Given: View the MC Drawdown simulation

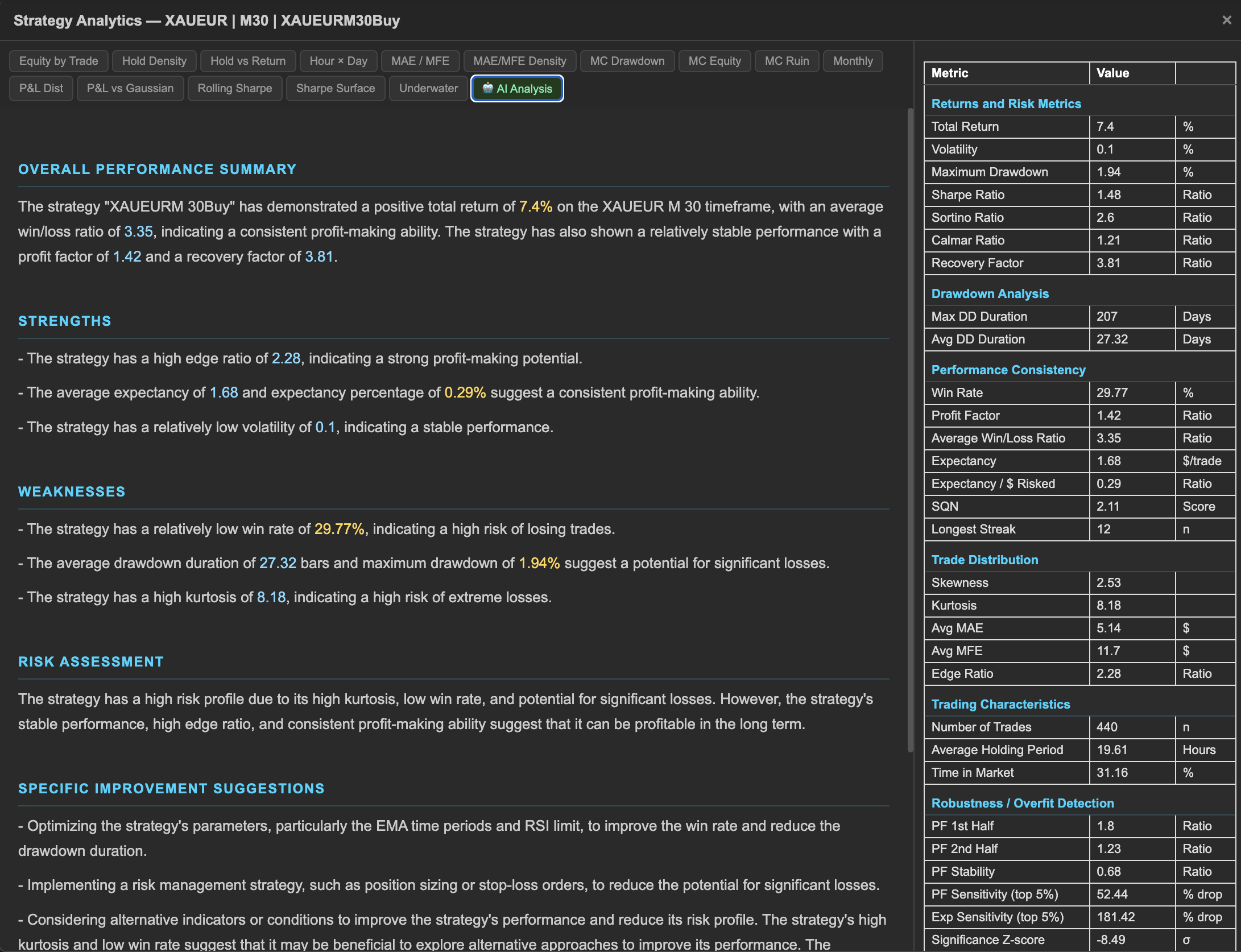Looking at the screenshot, I should click(627, 61).
